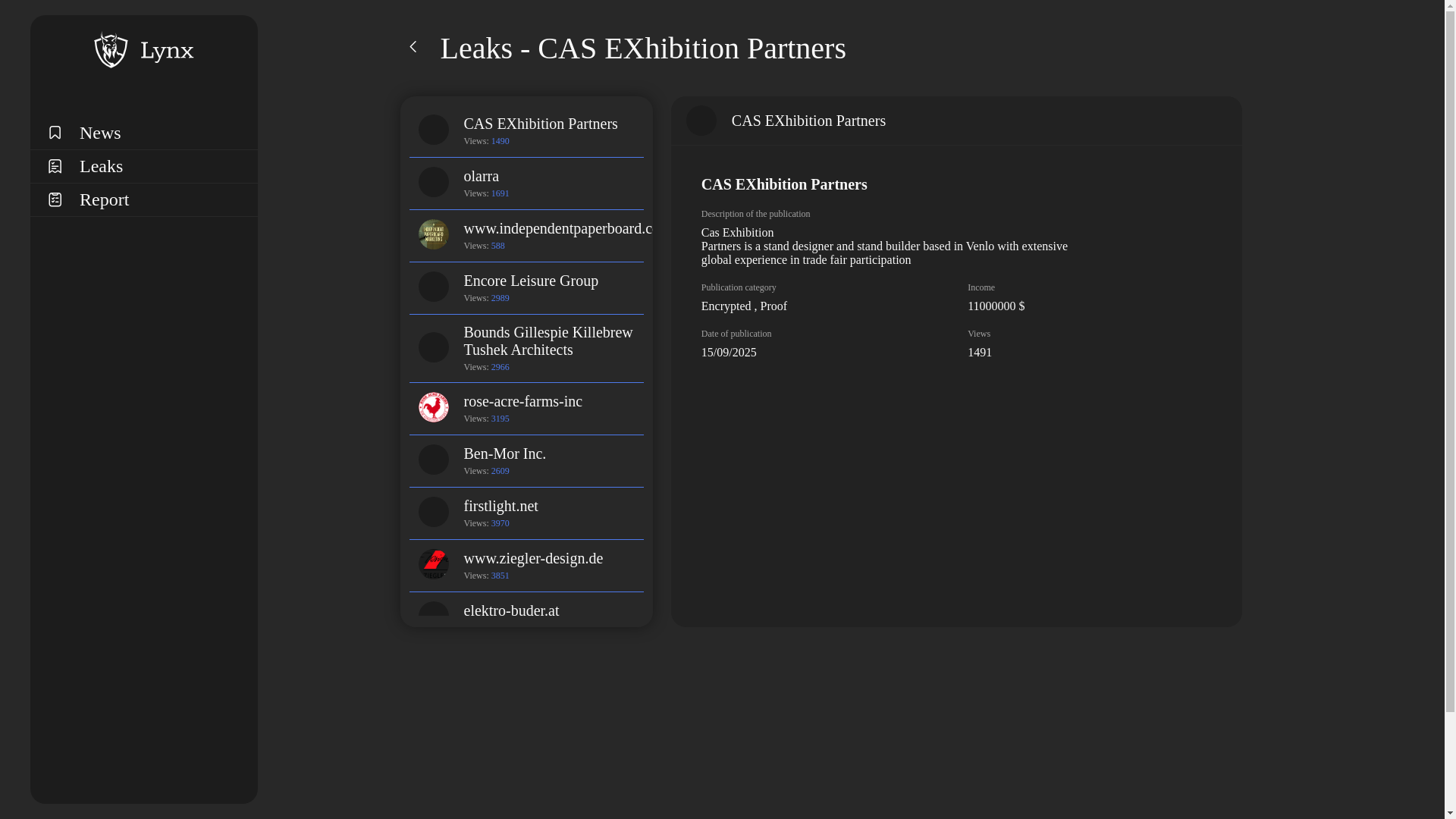Click the Report checklist icon
This screenshot has height=819, width=1456.
[55, 199]
